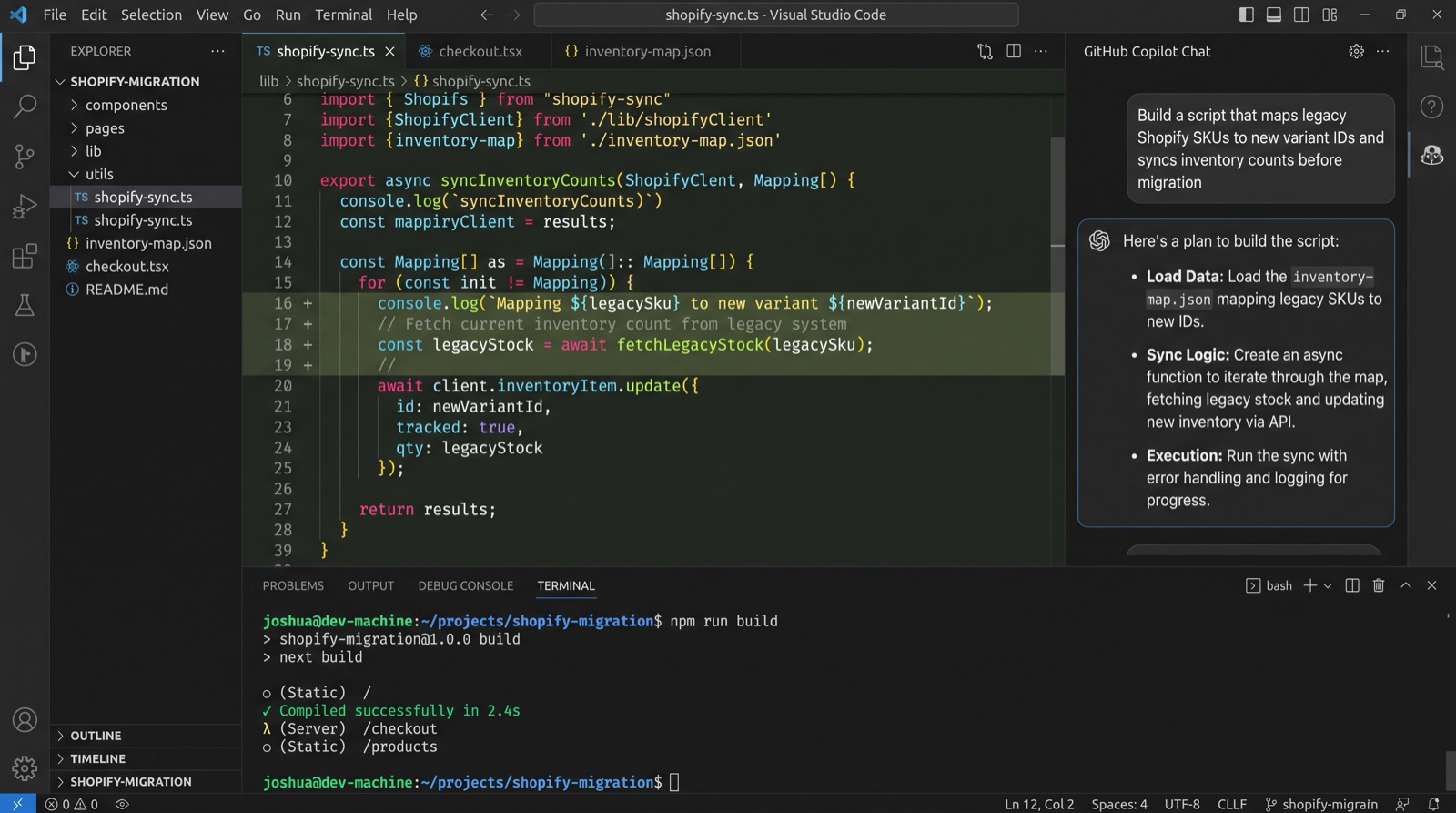The image size is (1456, 813).
Task: Open the Testing flask view
Action: (x=25, y=305)
